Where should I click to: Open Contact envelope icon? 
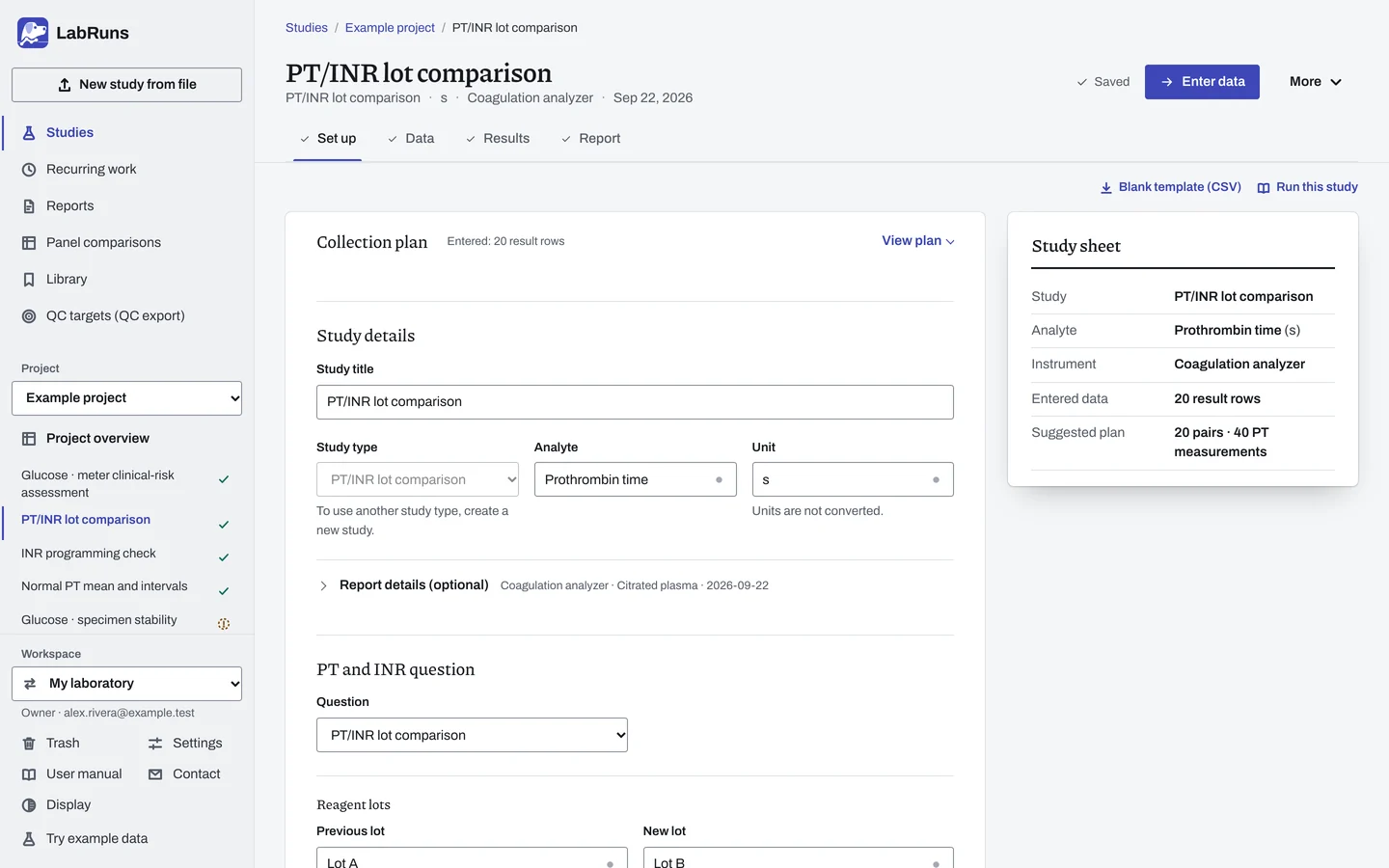click(x=155, y=774)
